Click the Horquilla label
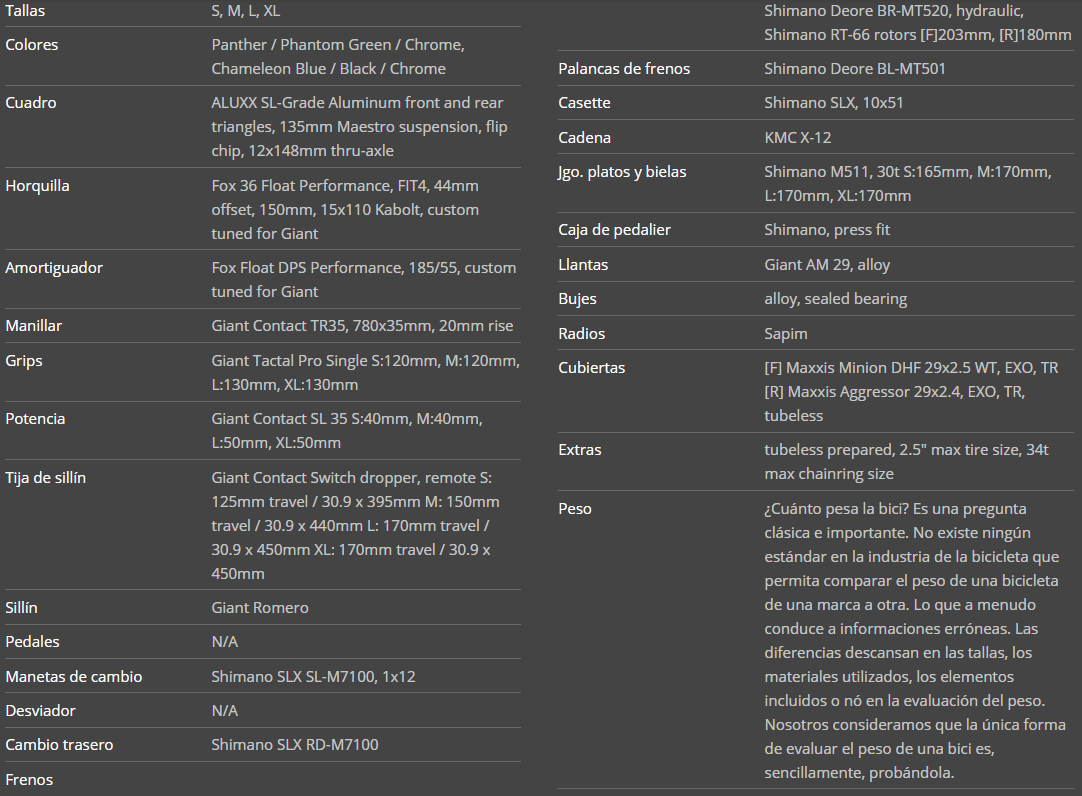The height and width of the screenshot is (796, 1082). point(37,186)
